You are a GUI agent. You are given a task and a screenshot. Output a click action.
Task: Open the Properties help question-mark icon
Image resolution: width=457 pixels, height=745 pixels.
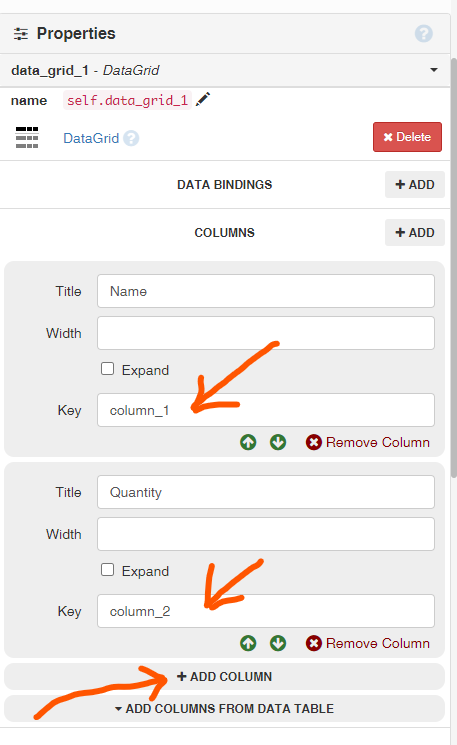point(423,34)
